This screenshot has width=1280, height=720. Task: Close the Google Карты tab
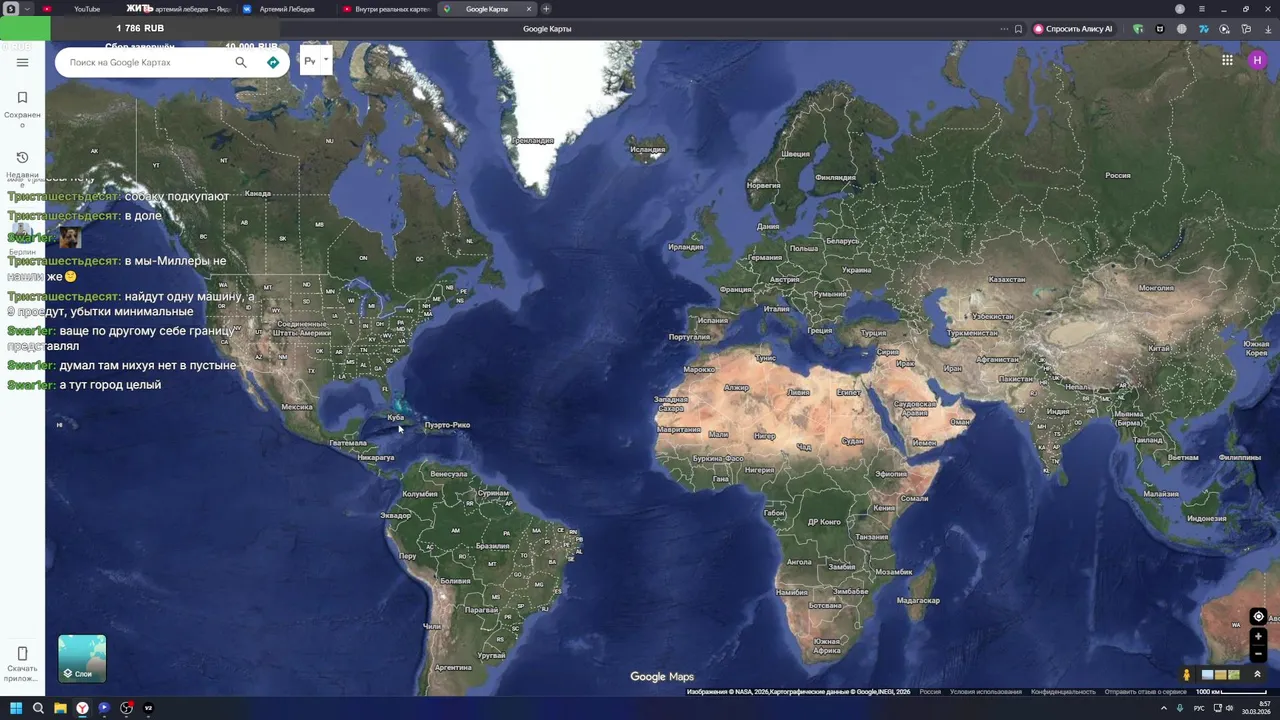529,9
